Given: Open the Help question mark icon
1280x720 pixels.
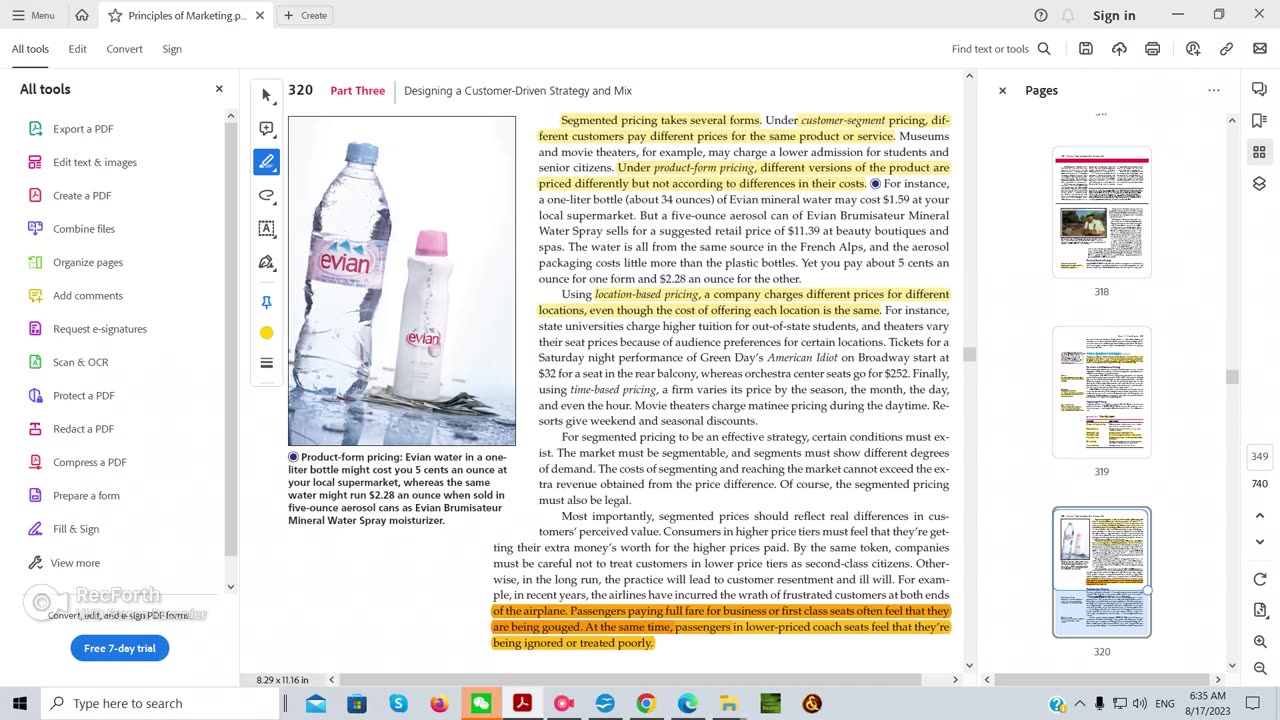Looking at the screenshot, I should [x=1041, y=15].
